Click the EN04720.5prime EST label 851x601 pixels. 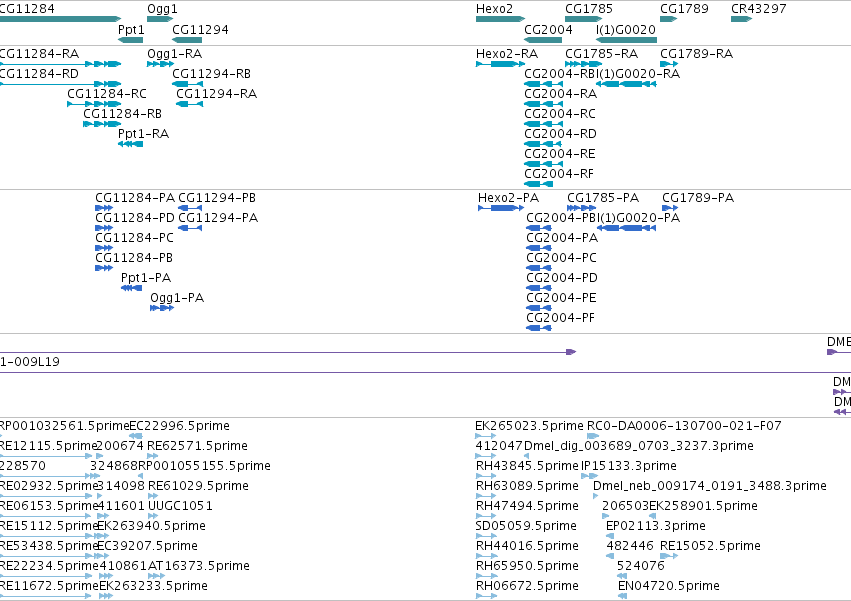669,586
